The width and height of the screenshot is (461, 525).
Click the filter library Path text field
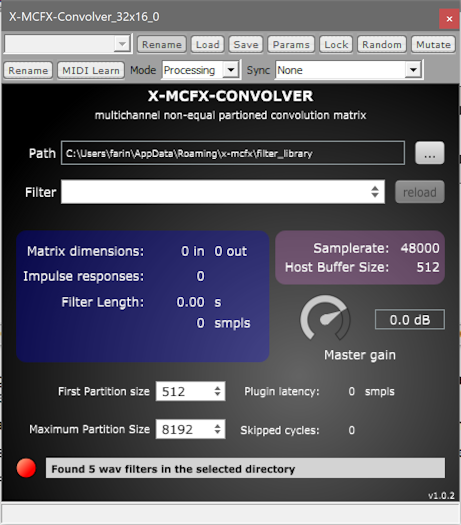click(233, 153)
